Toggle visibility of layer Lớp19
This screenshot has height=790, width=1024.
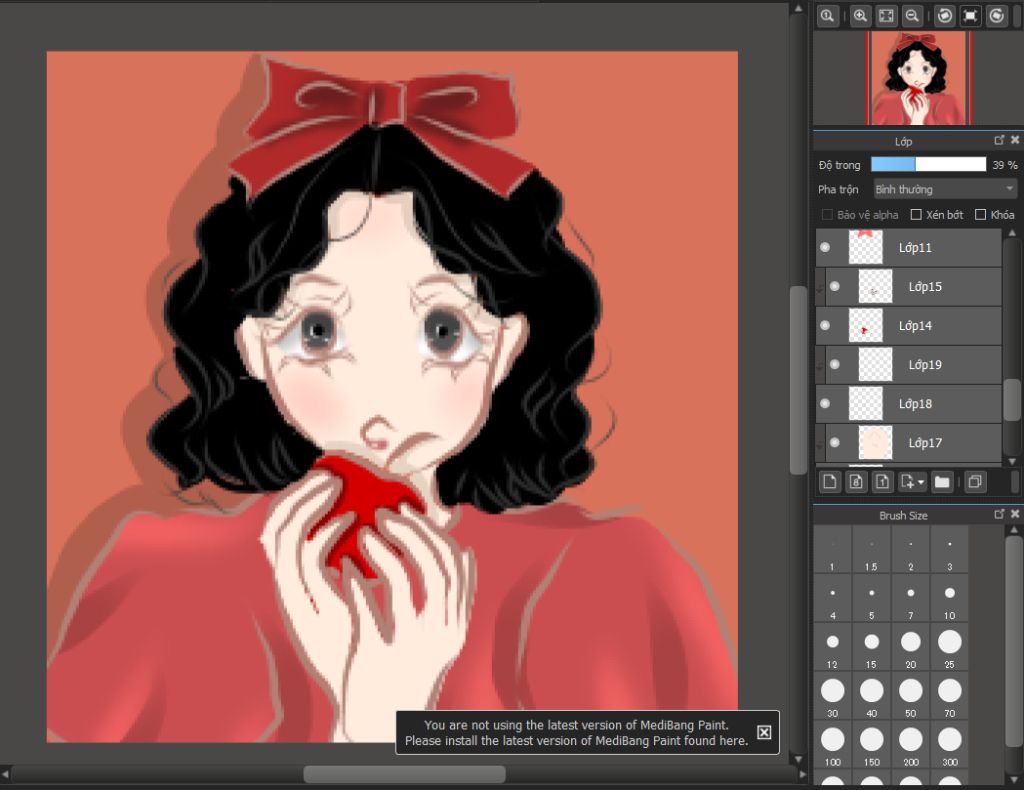click(835, 364)
